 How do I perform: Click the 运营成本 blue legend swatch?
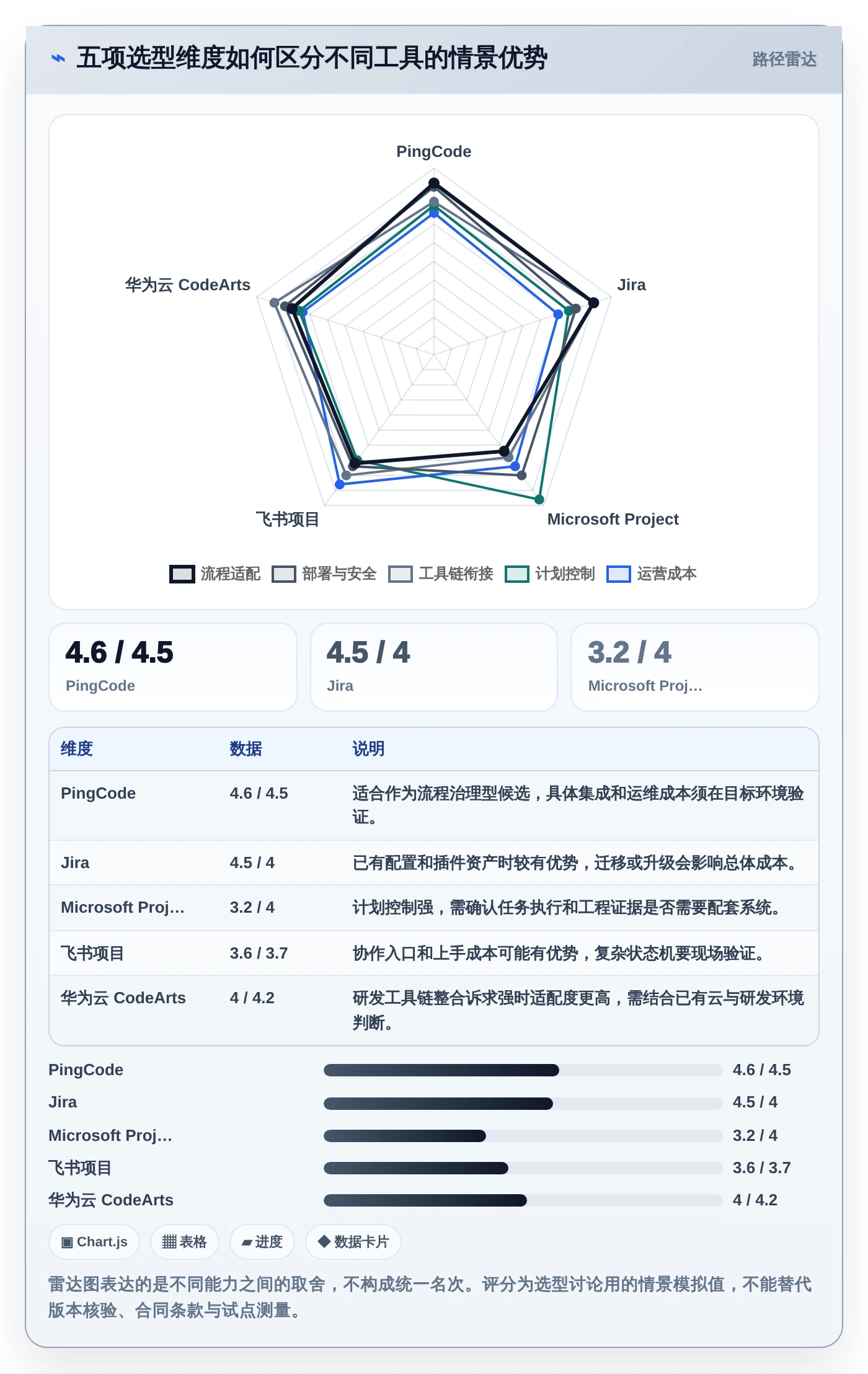pyautogui.click(x=618, y=574)
